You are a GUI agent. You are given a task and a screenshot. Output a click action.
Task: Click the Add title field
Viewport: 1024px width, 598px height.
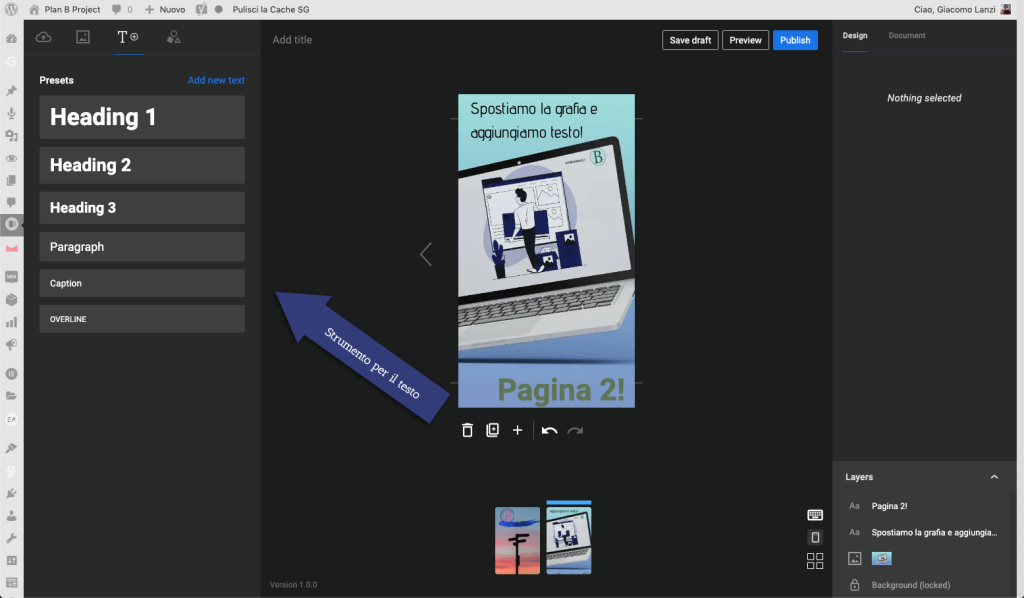click(292, 40)
